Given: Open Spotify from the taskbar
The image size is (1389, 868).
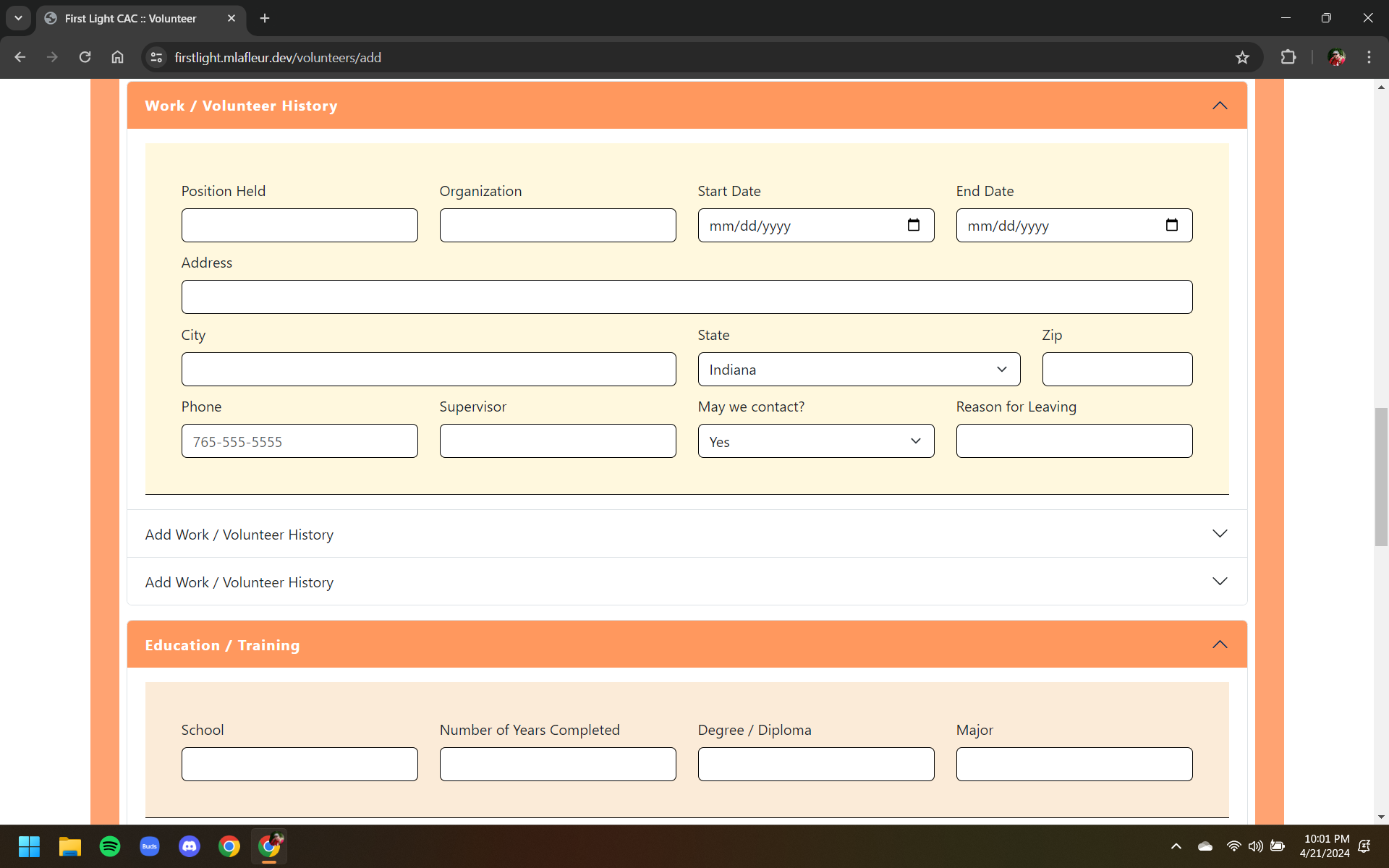Looking at the screenshot, I should 110,846.
